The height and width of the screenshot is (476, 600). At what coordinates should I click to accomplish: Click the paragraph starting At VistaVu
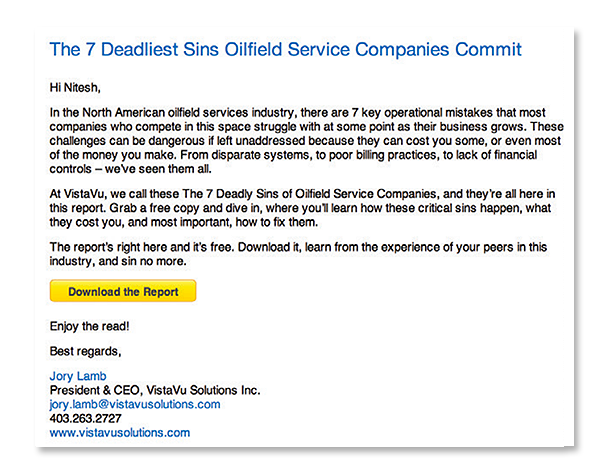[x=302, y=208]
